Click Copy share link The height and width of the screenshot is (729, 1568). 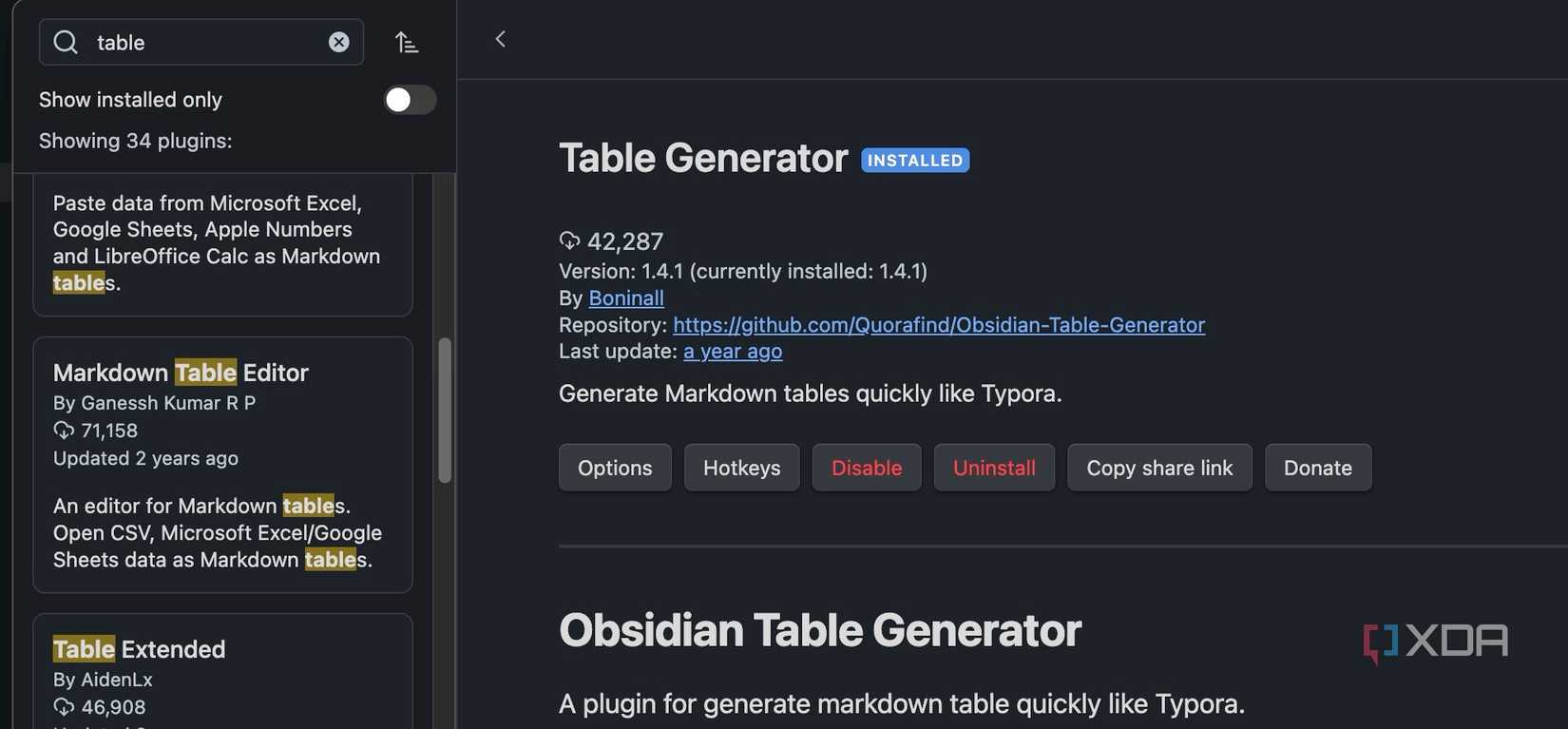pos(1159,467)
